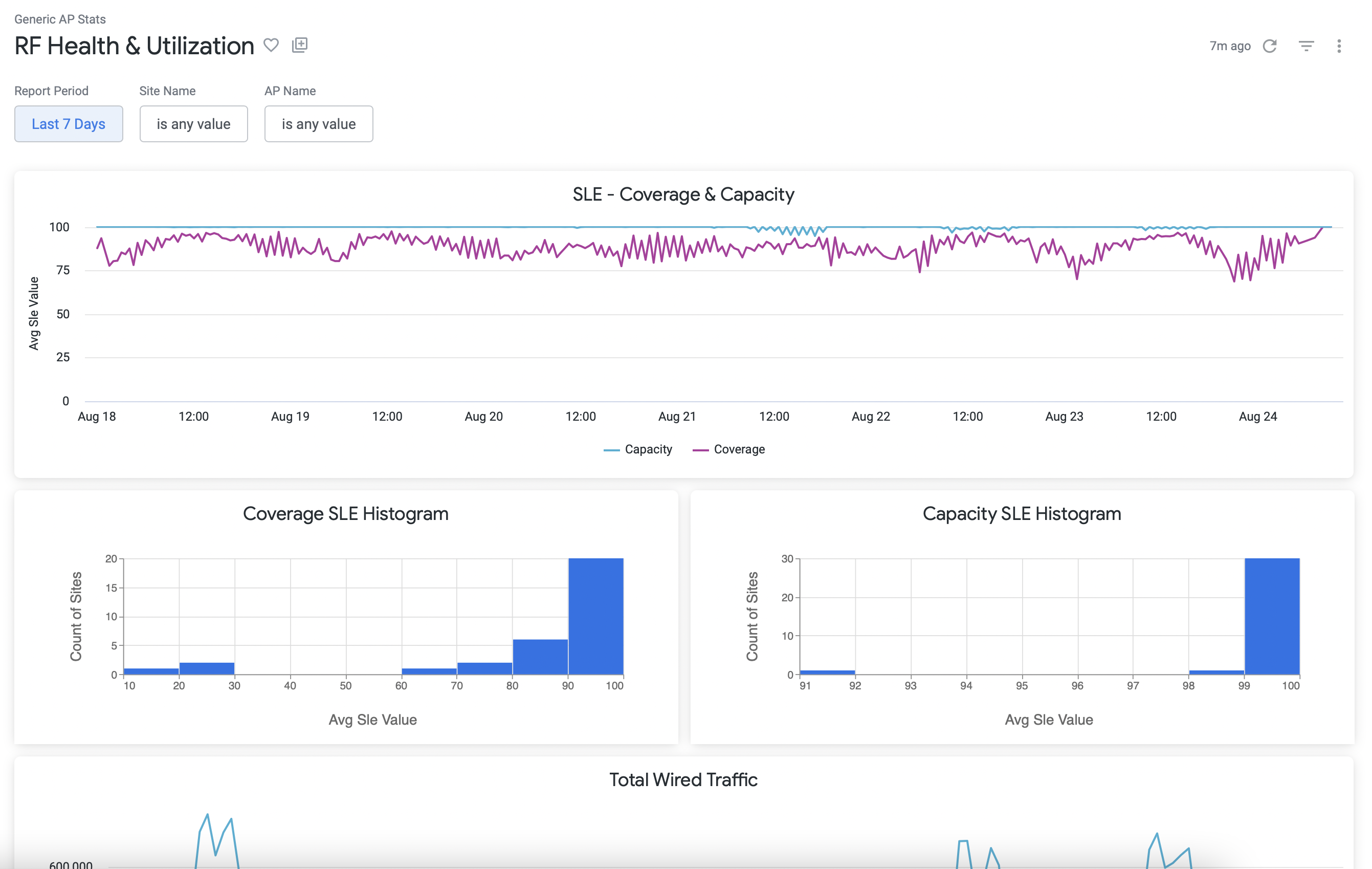
Task: Click the Capacity legend blue line swatch
Action: 611,450
